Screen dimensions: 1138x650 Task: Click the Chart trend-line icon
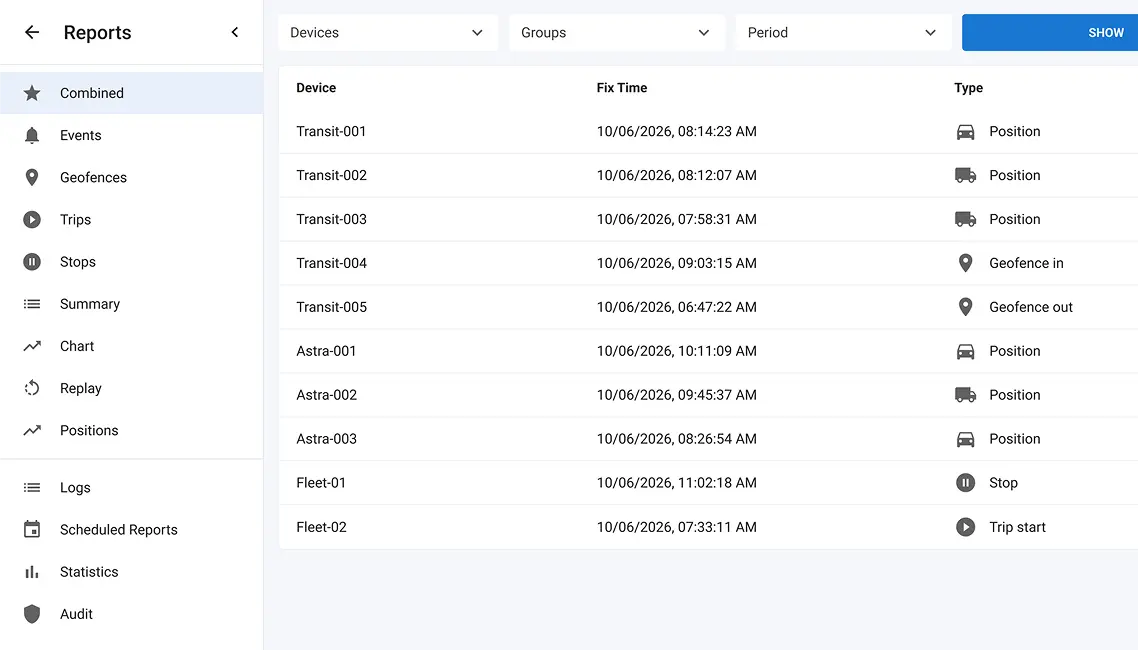click(32, 346)
